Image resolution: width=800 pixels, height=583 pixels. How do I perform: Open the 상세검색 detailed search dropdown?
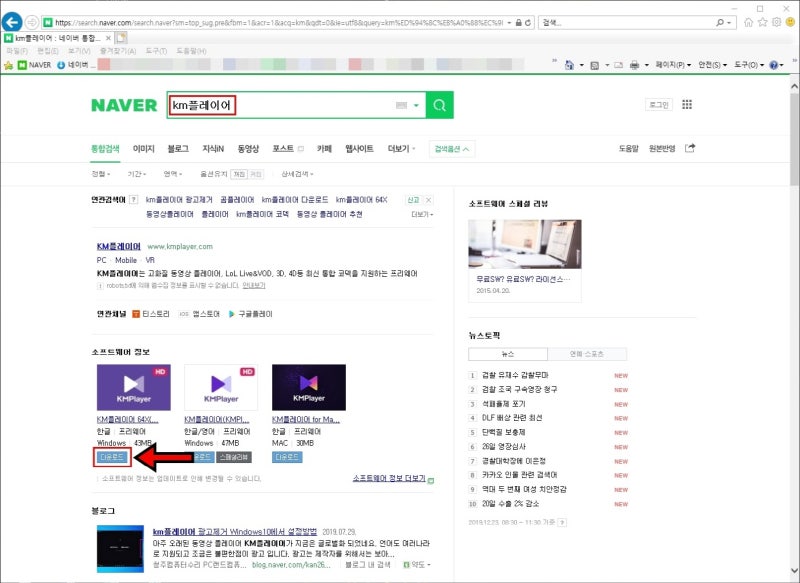point(297,174)
